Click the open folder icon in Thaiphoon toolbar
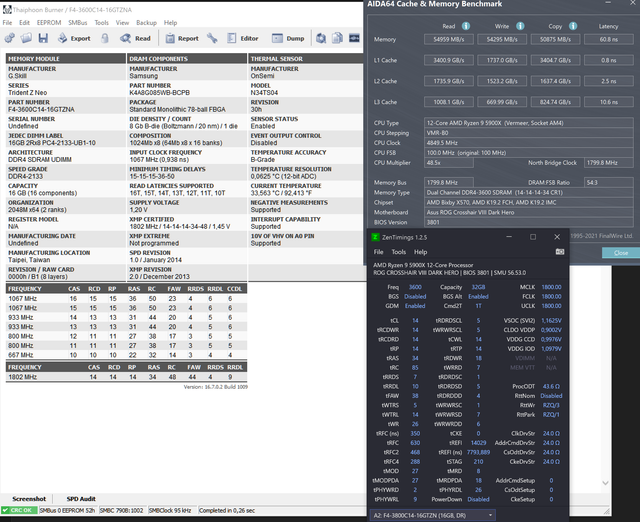This screenshot has width=640, height=522. click(26, 38)
